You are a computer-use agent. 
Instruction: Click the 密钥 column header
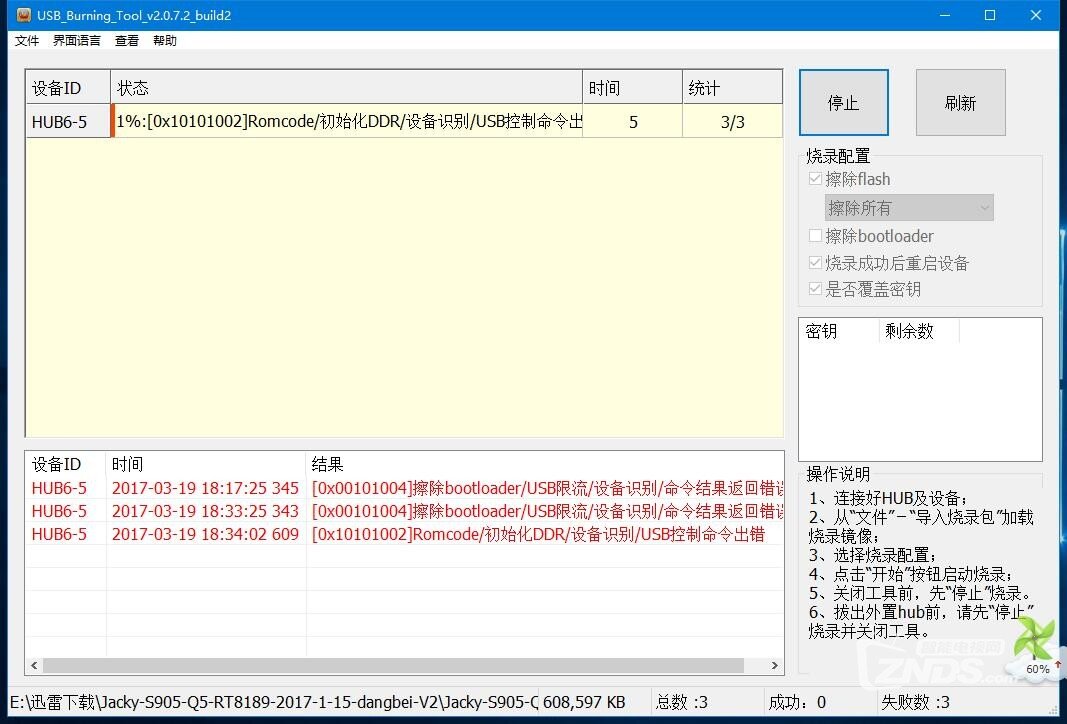[840, 331]
